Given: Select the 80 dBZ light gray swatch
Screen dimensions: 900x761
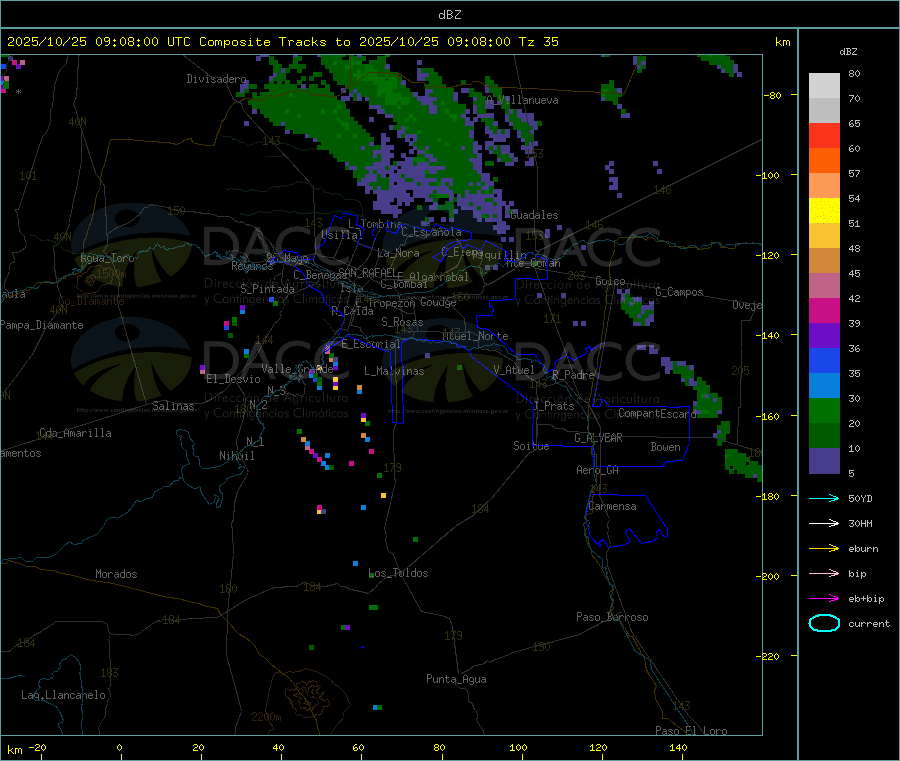Looking at the screenshot, I should (824, 86).
